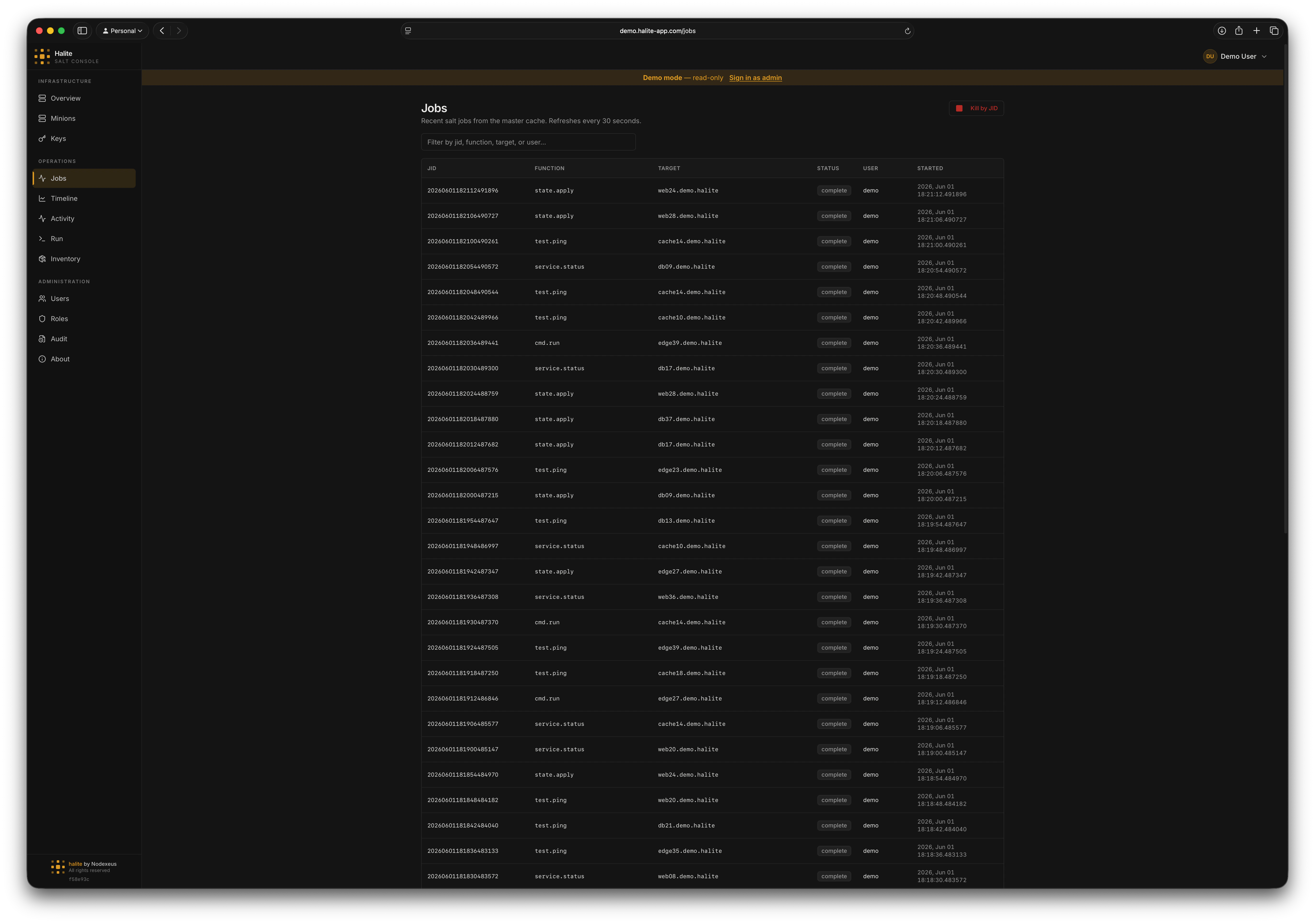The image size is (1315, 924).
Task: Select target edge39.demo.halite with cmd.run
Action: (x=690, y=343)
